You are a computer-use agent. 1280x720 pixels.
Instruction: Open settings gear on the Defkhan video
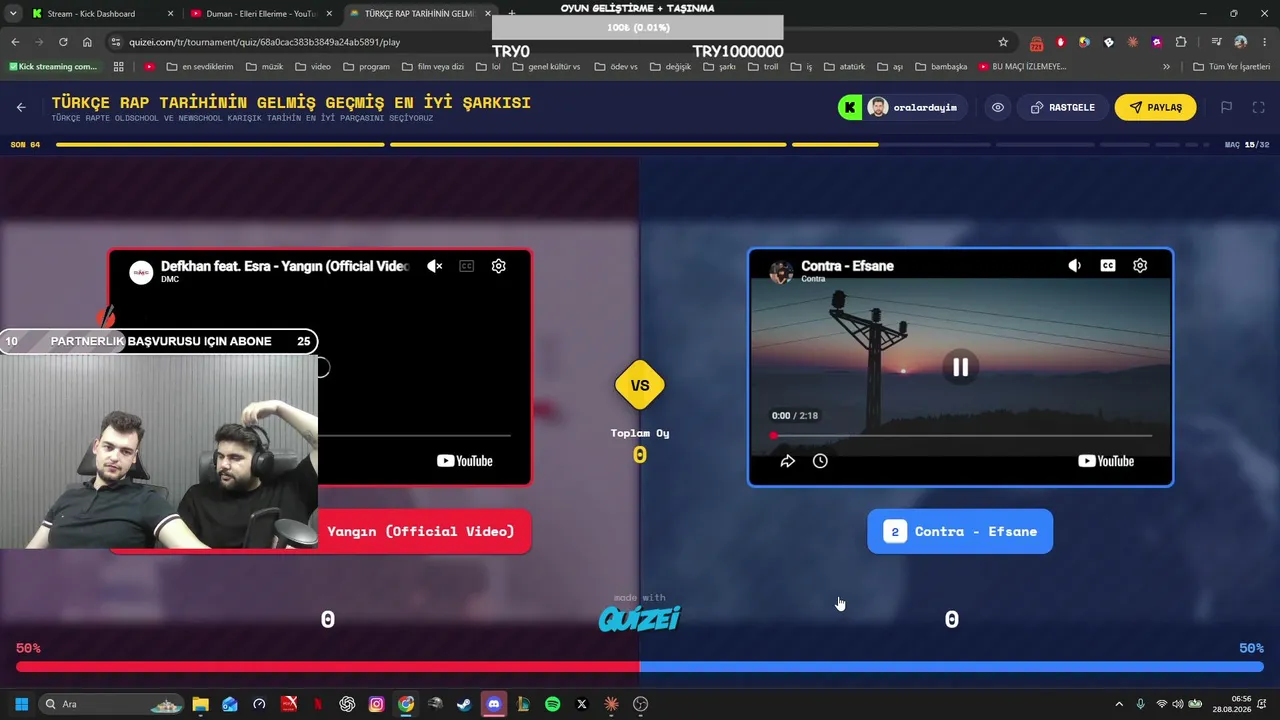click(498, 266)
